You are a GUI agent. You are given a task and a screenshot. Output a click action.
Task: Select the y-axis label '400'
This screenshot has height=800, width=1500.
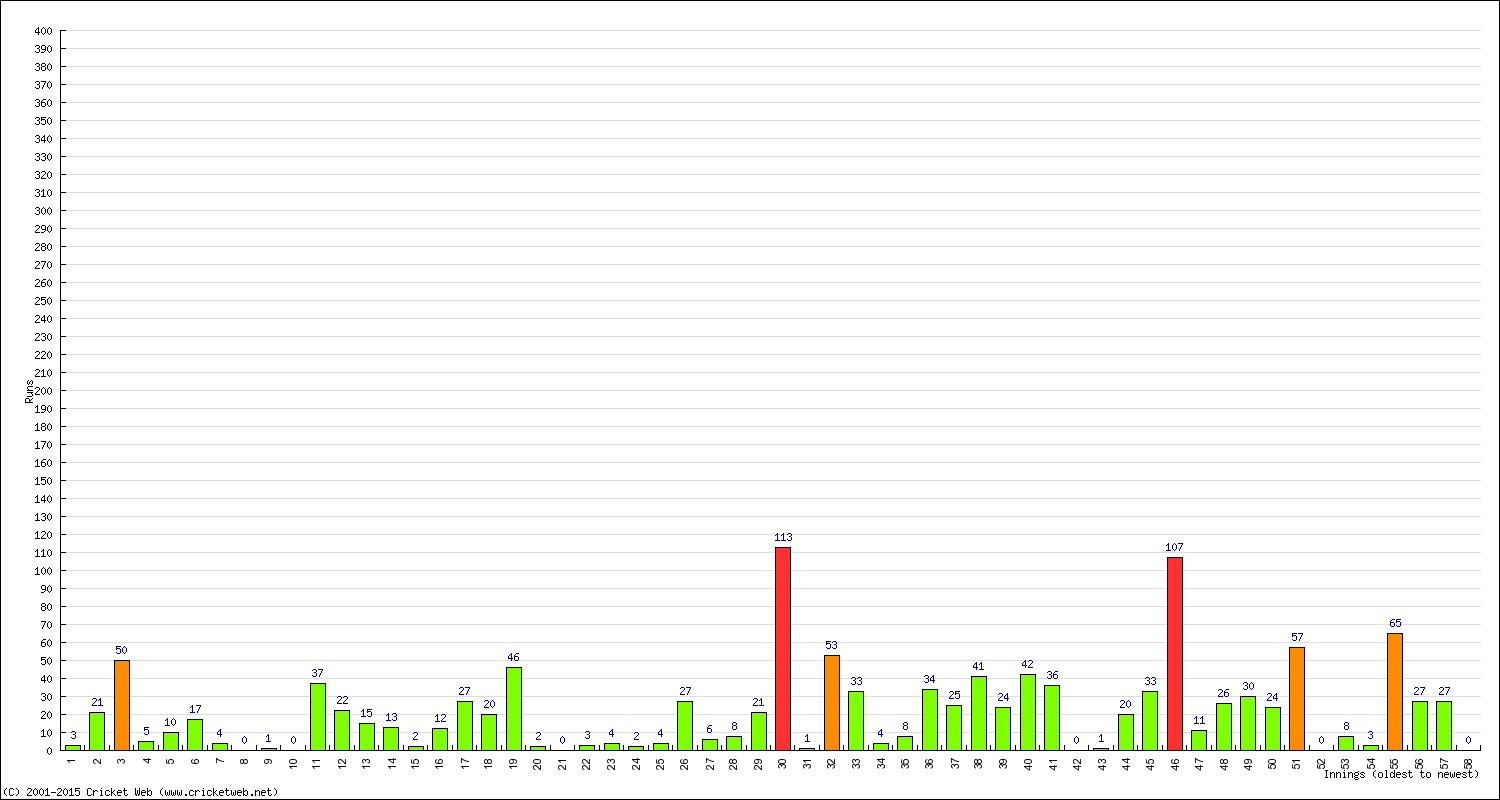(43, 31)
